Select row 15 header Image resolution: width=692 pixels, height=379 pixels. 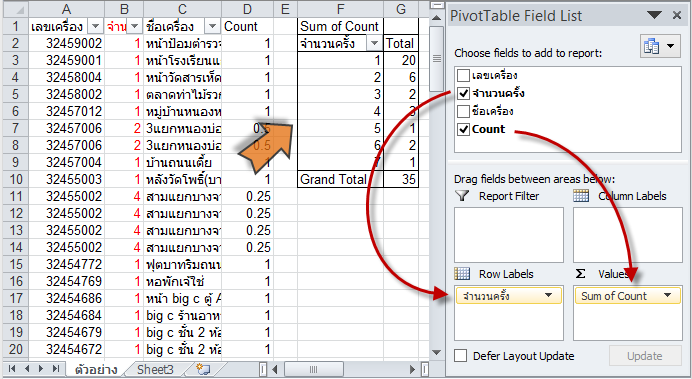click(15, 265)
